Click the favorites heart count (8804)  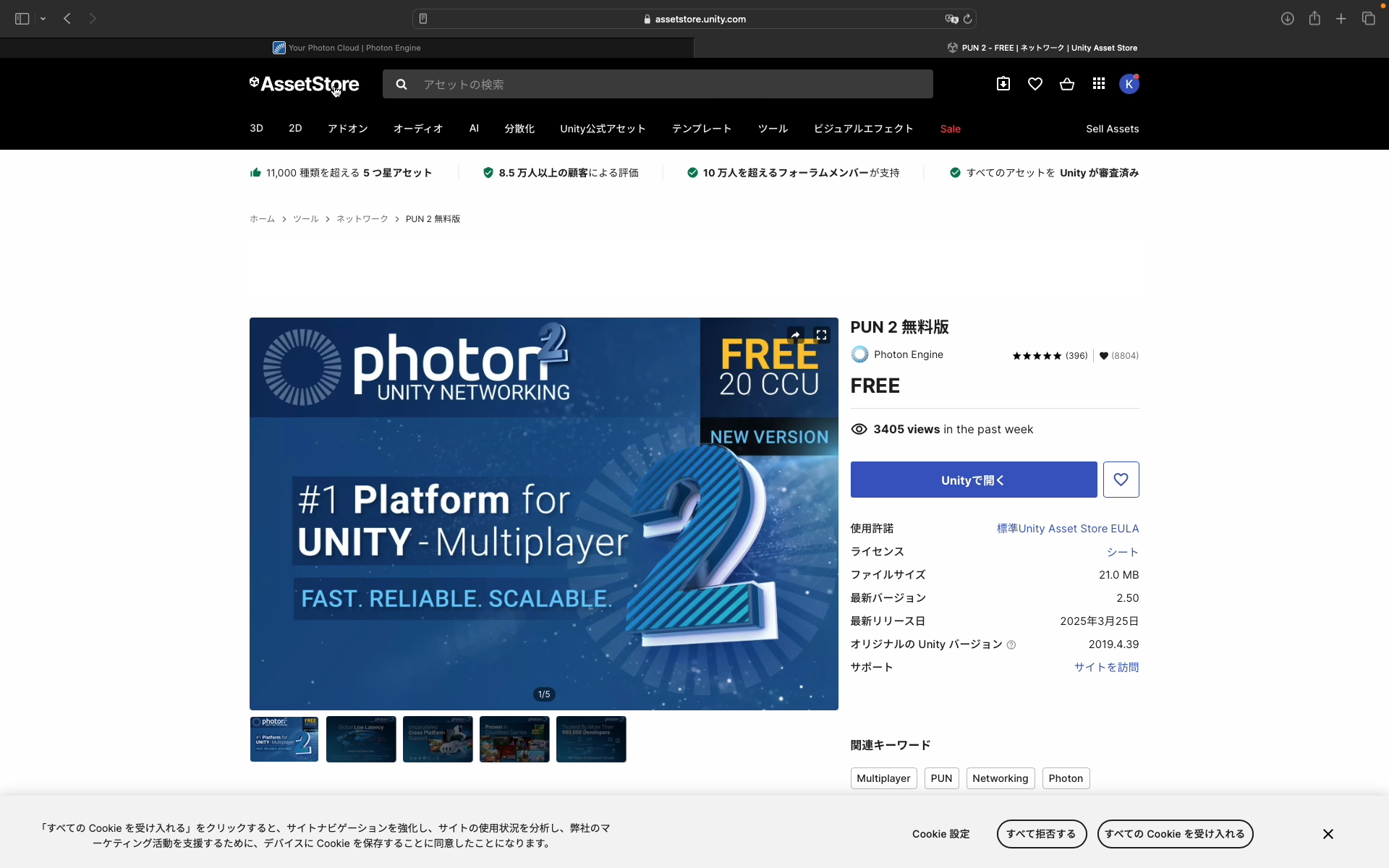[1119, 355]
